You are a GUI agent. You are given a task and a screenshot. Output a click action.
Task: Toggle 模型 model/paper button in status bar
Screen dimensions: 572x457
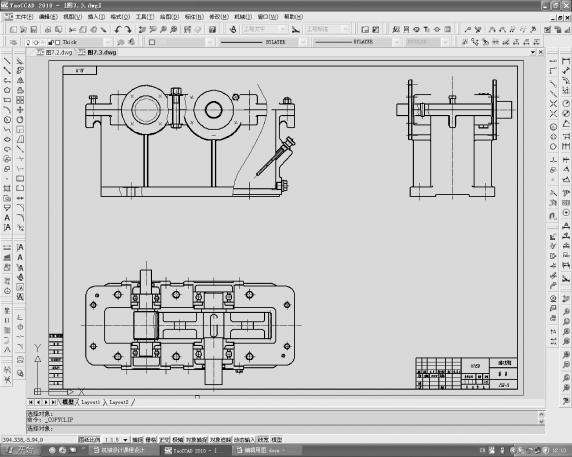tap(276, 440)
